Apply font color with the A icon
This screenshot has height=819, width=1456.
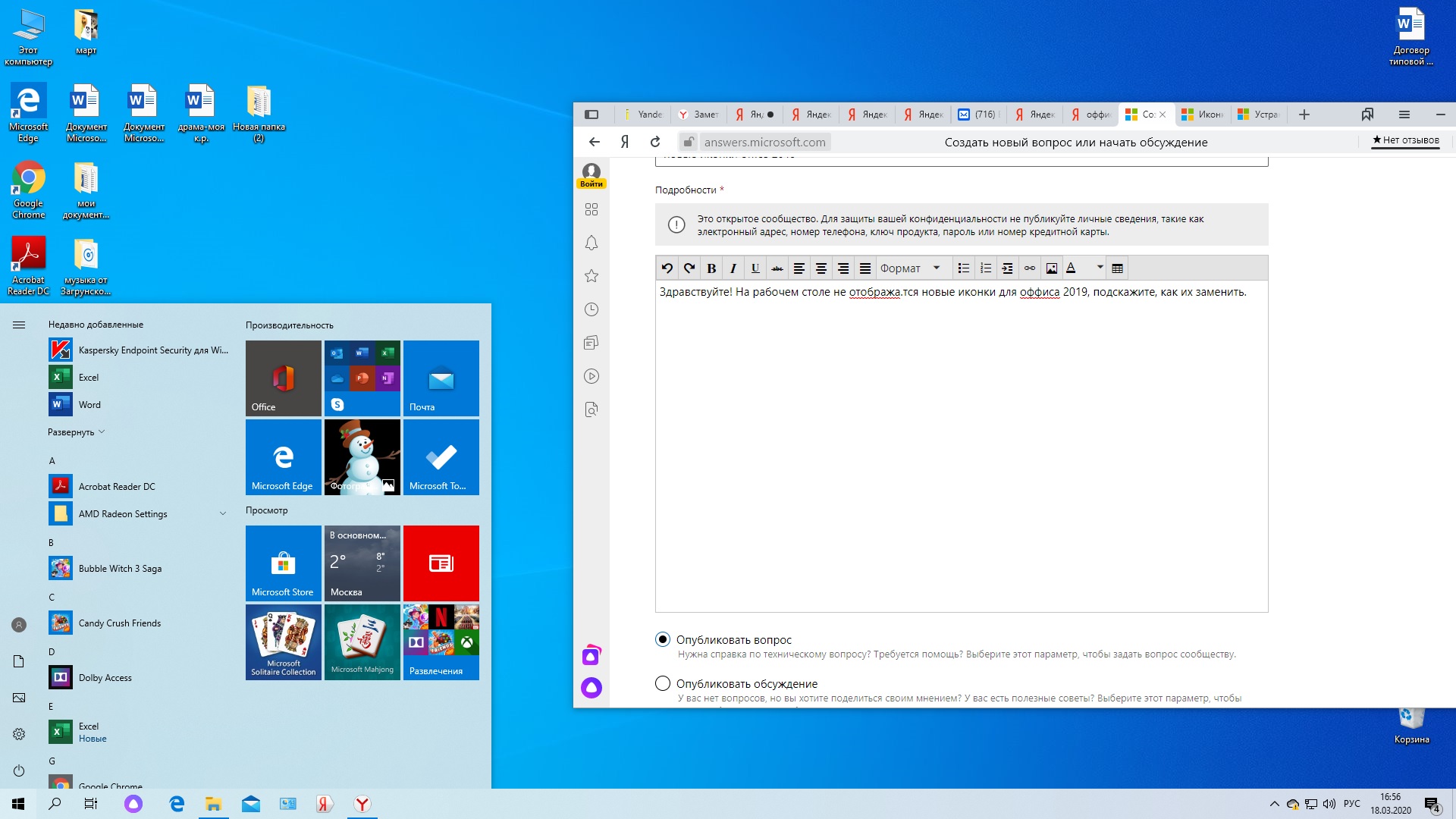1072,268
